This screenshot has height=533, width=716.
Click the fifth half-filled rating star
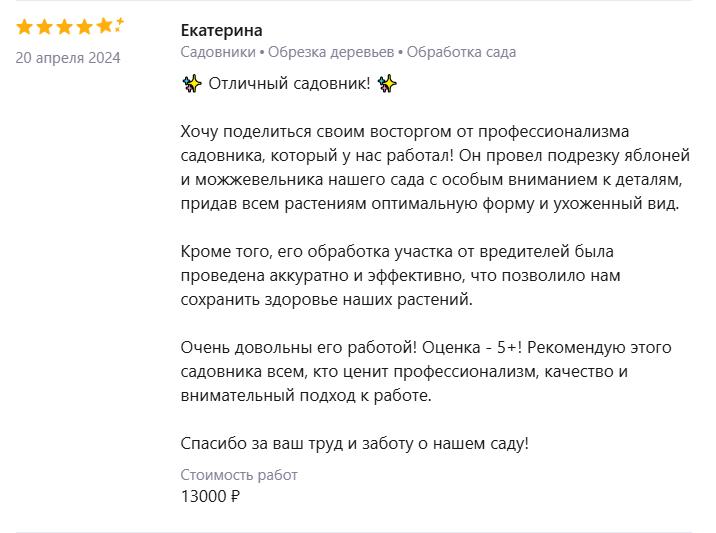(x=106, y=26)
